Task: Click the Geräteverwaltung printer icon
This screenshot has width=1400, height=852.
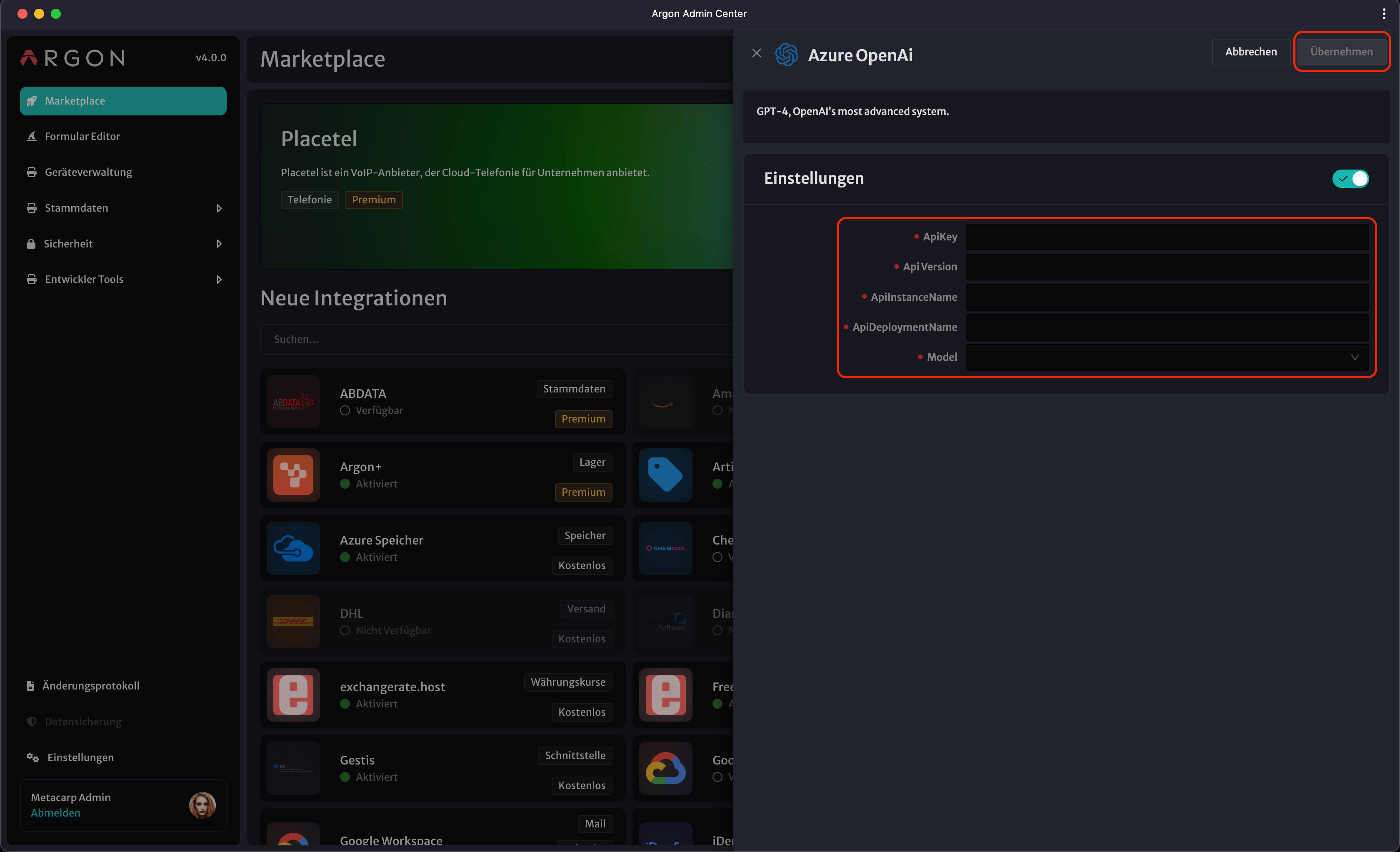Action: [32, 172]
